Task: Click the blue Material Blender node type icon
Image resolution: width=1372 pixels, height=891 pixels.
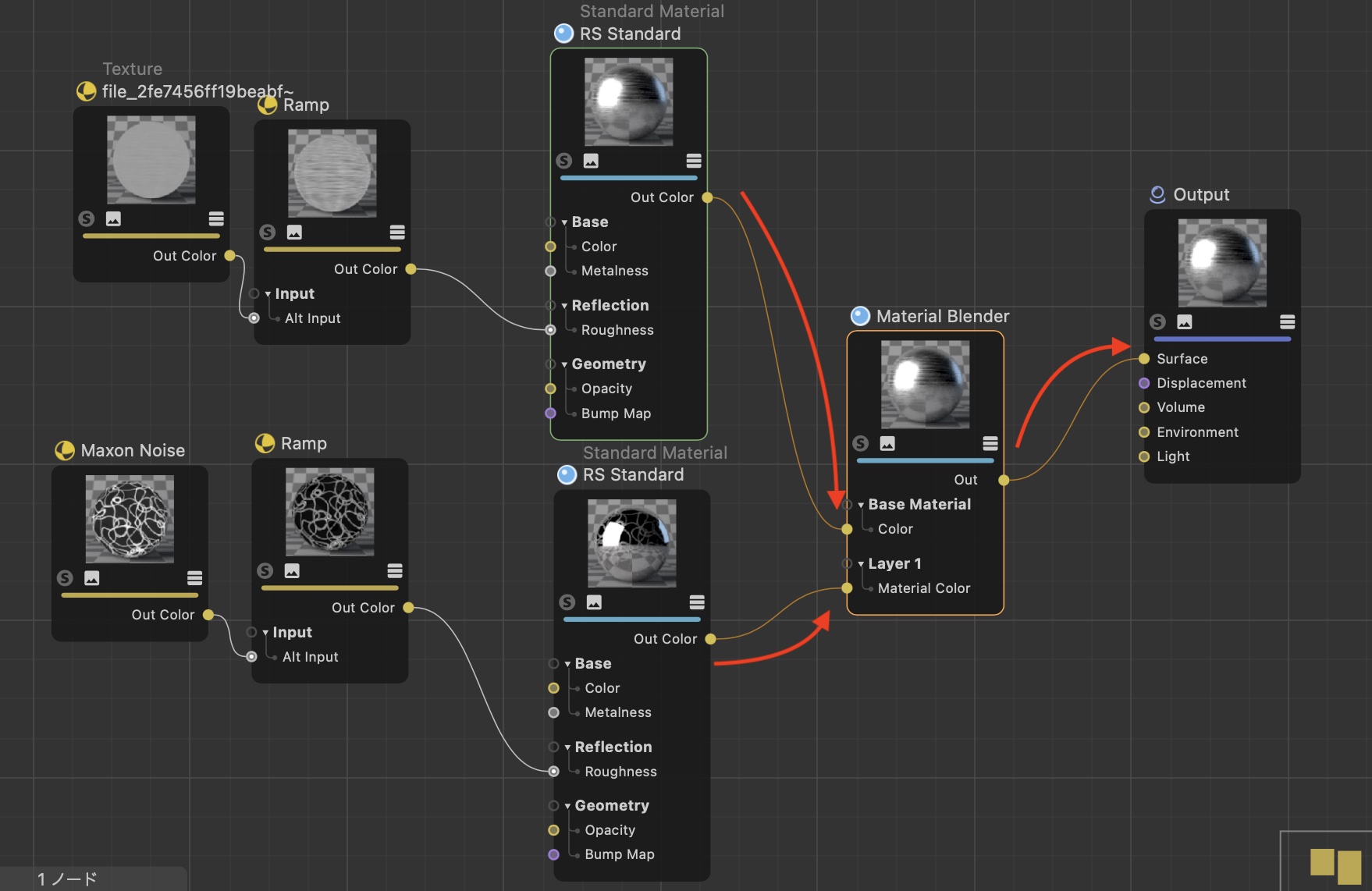Action: (860, 316)
